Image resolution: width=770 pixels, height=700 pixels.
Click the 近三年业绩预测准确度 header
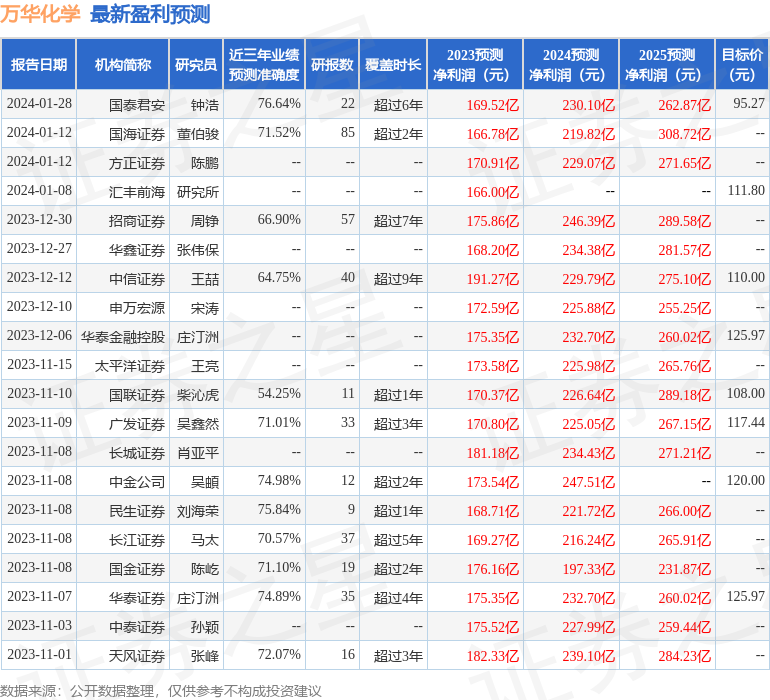pos(264,64)
